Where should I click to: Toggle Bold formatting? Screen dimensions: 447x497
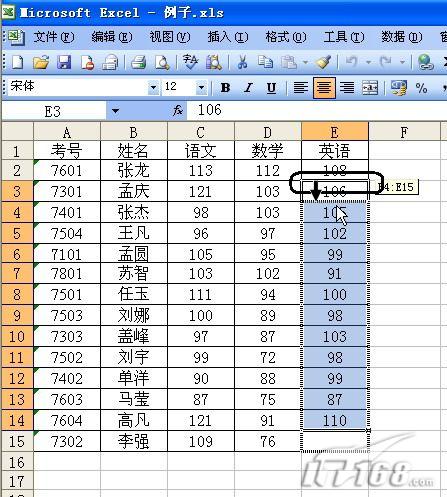[225, 88]
